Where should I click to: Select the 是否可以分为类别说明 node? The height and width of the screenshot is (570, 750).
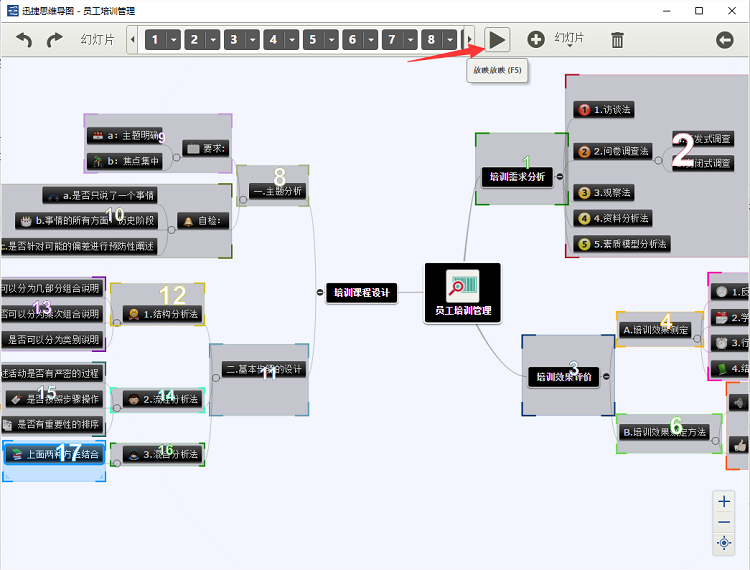coord(52,340)
